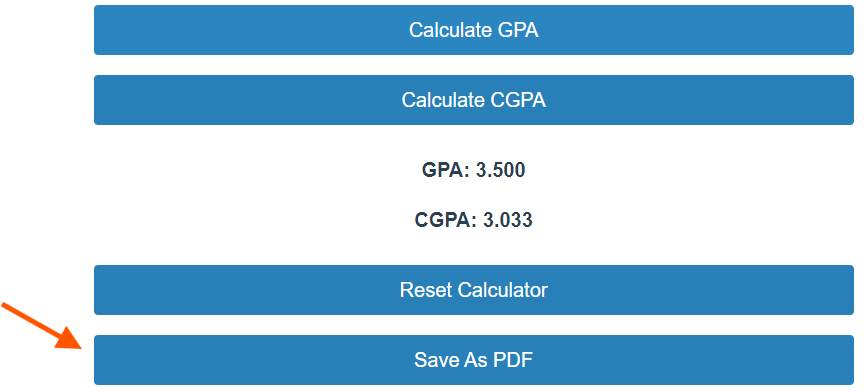Click the orange arrow's pointed tip
Viewport: 864px width, 392px height.
click(x=79, y=347)
